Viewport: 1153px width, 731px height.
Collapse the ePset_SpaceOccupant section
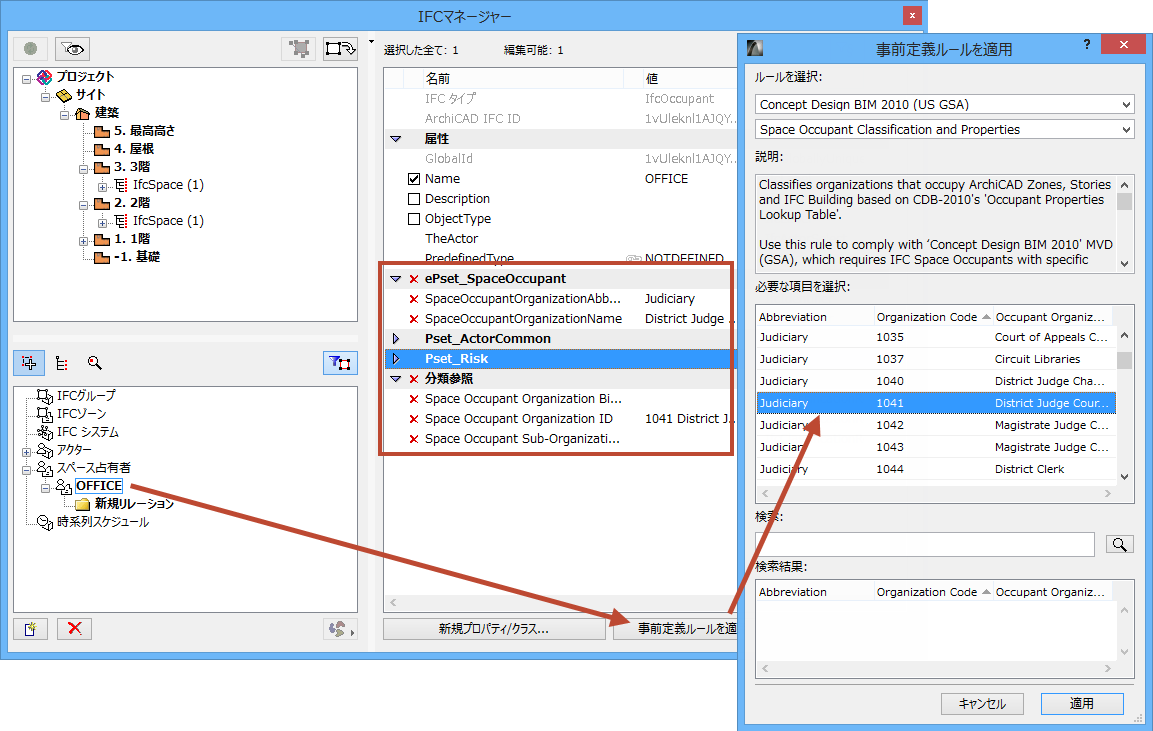click(396, 279)
